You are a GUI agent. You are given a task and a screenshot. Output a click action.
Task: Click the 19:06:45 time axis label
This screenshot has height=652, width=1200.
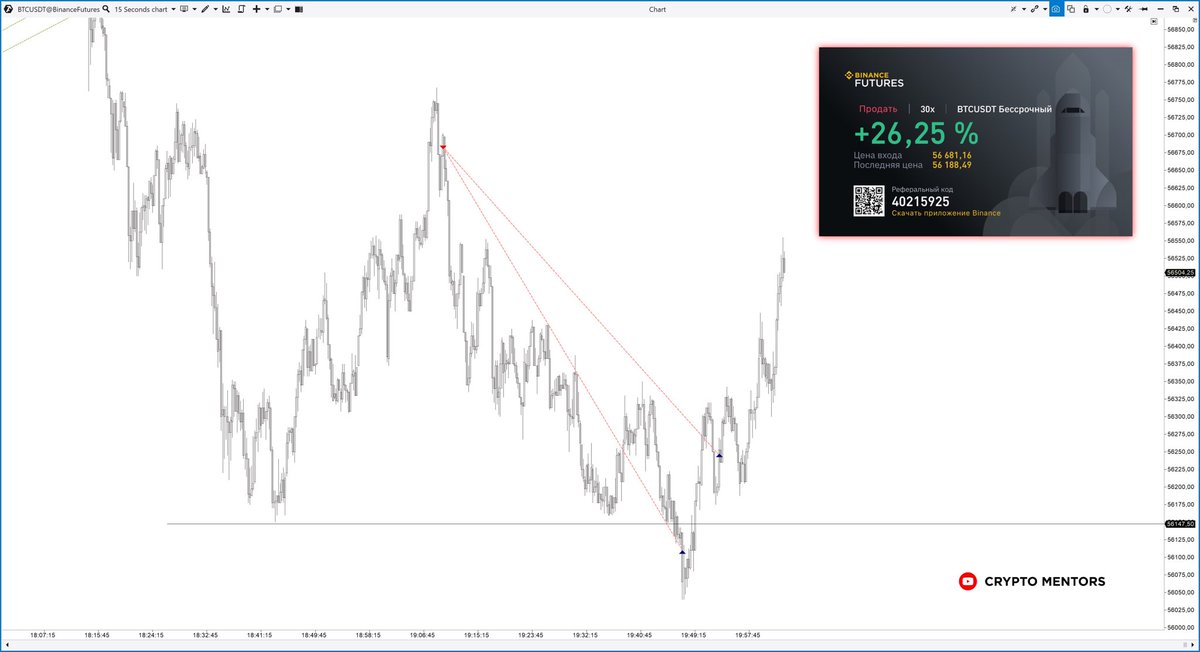tap(423, 634)
